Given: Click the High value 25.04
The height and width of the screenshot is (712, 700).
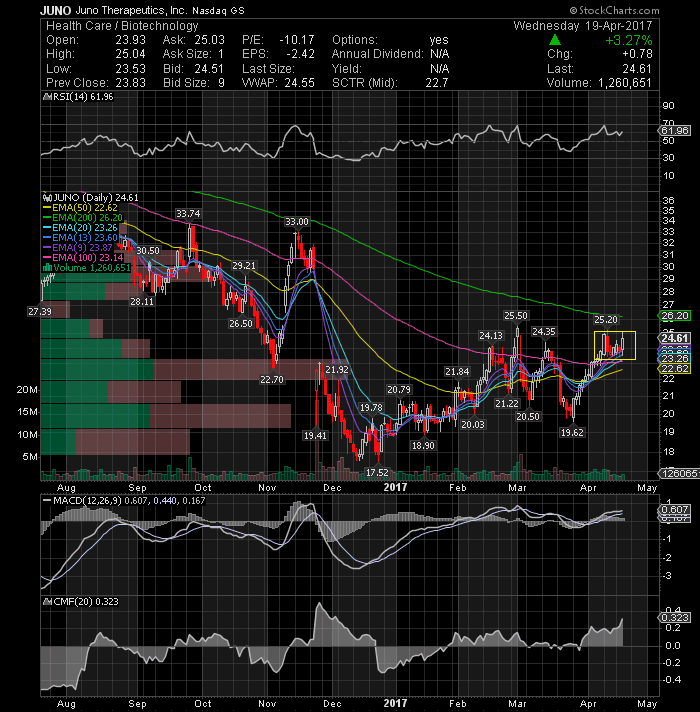Looking at the screenshot, I should point(130,54).
